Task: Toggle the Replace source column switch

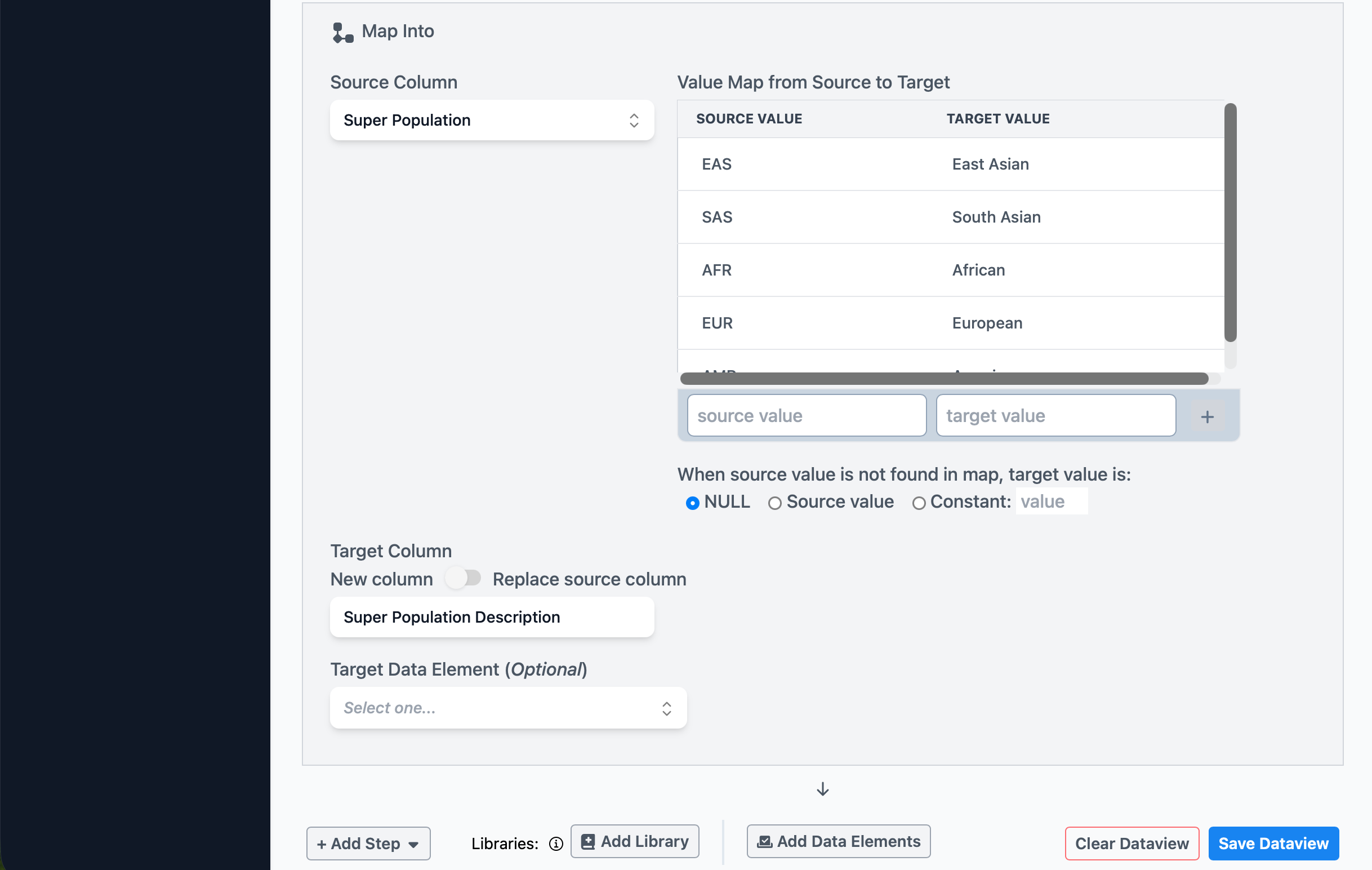Action: (463, 578)
